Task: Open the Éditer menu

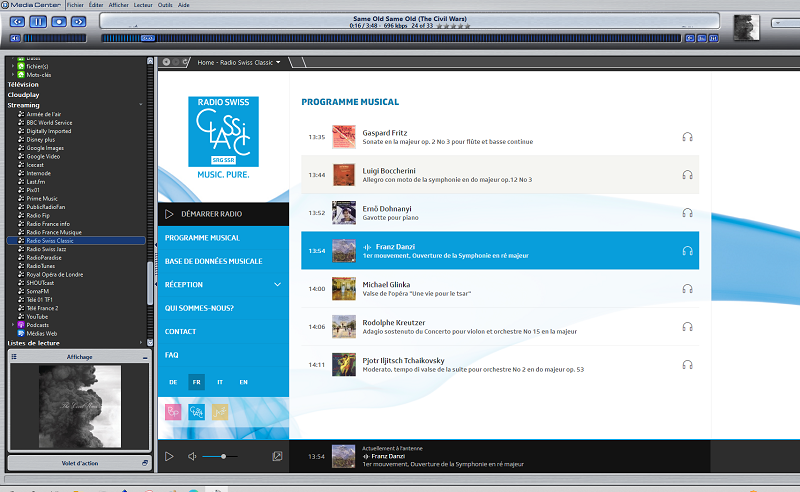Action: (x=96, y=5)
